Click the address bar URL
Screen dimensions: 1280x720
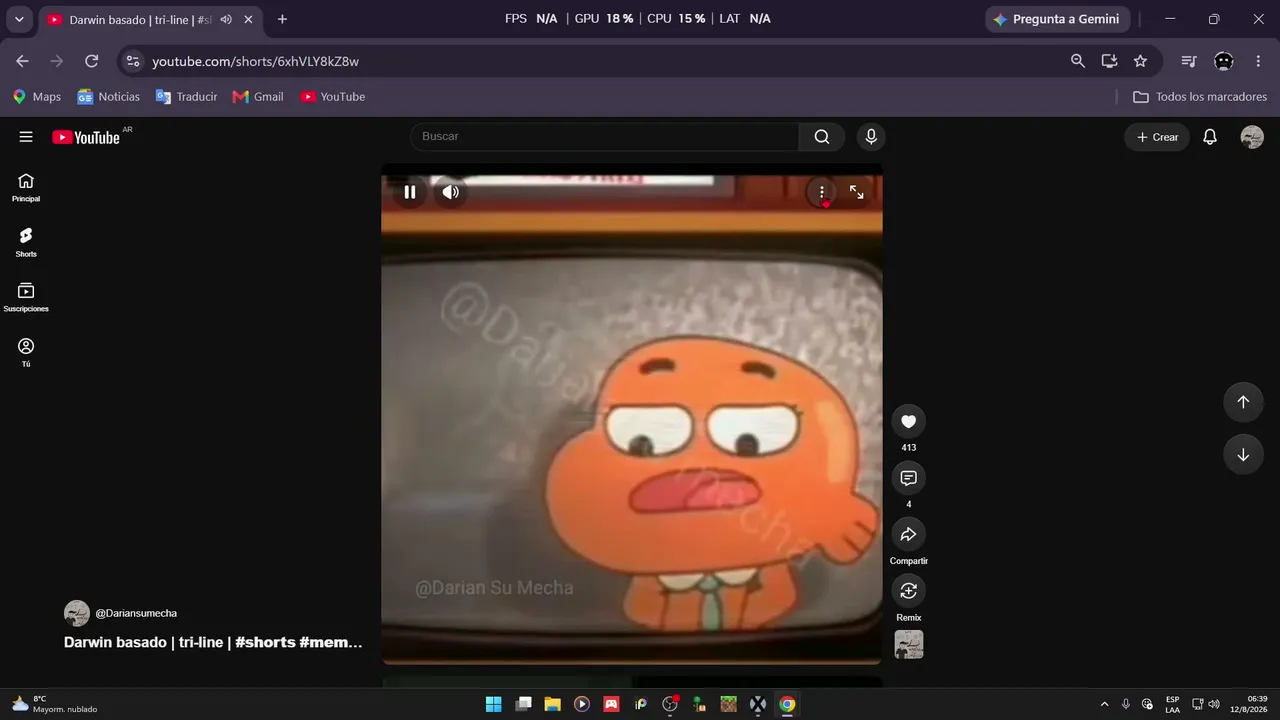[x=255, y=61]
